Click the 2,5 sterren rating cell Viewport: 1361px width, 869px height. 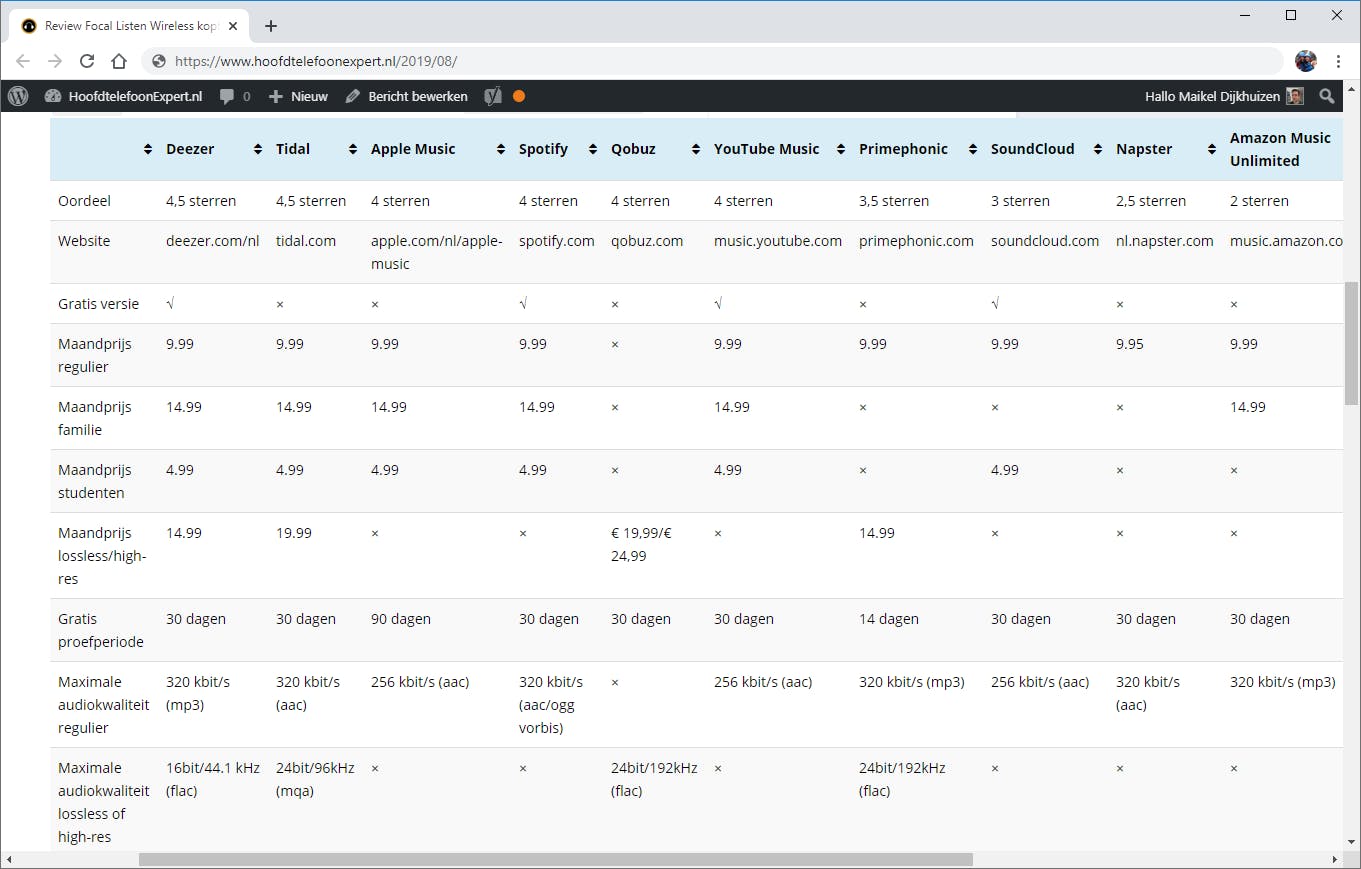tap(1151, 201)
